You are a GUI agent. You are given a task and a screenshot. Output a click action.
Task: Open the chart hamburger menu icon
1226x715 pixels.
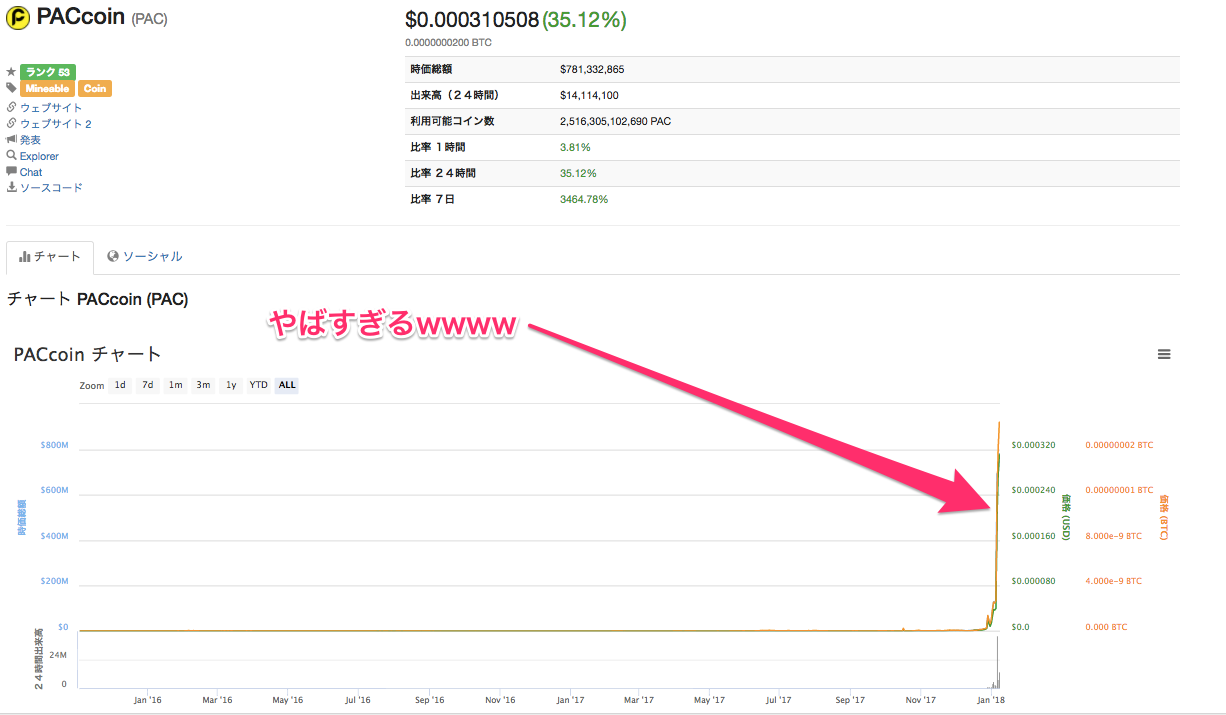1164,354
